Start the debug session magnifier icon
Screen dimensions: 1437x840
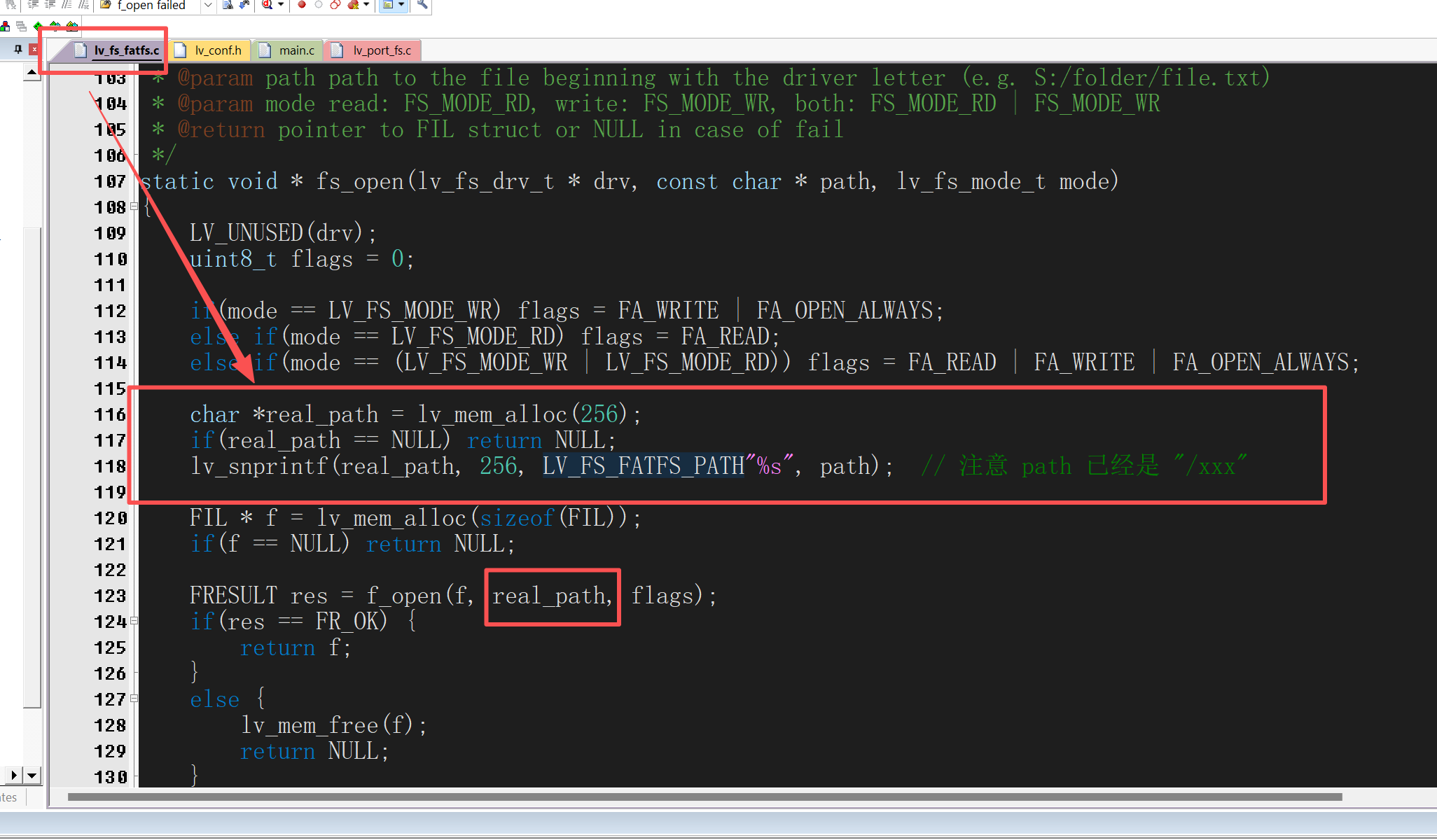pyautogui.click(x=267, y=5)
